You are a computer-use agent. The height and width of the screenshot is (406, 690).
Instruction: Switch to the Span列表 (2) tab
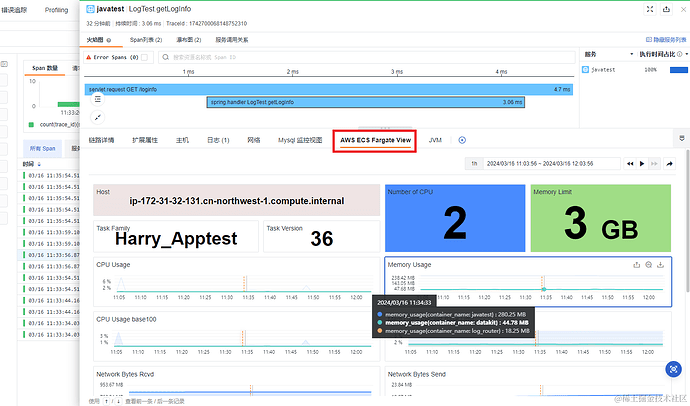pos(146,40)
